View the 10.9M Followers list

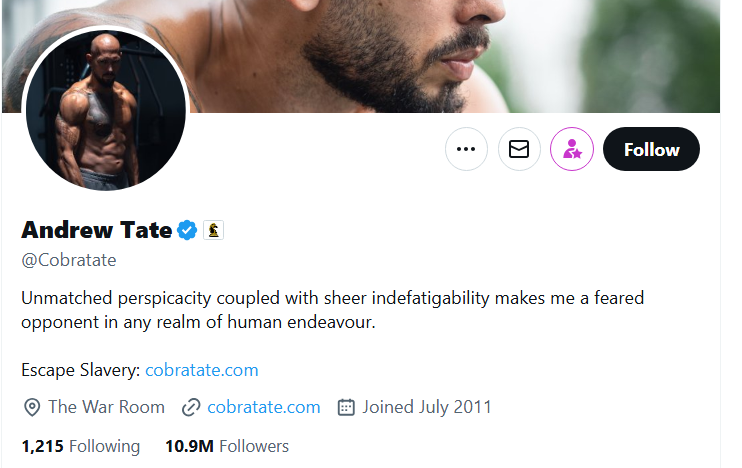(227, 446)
